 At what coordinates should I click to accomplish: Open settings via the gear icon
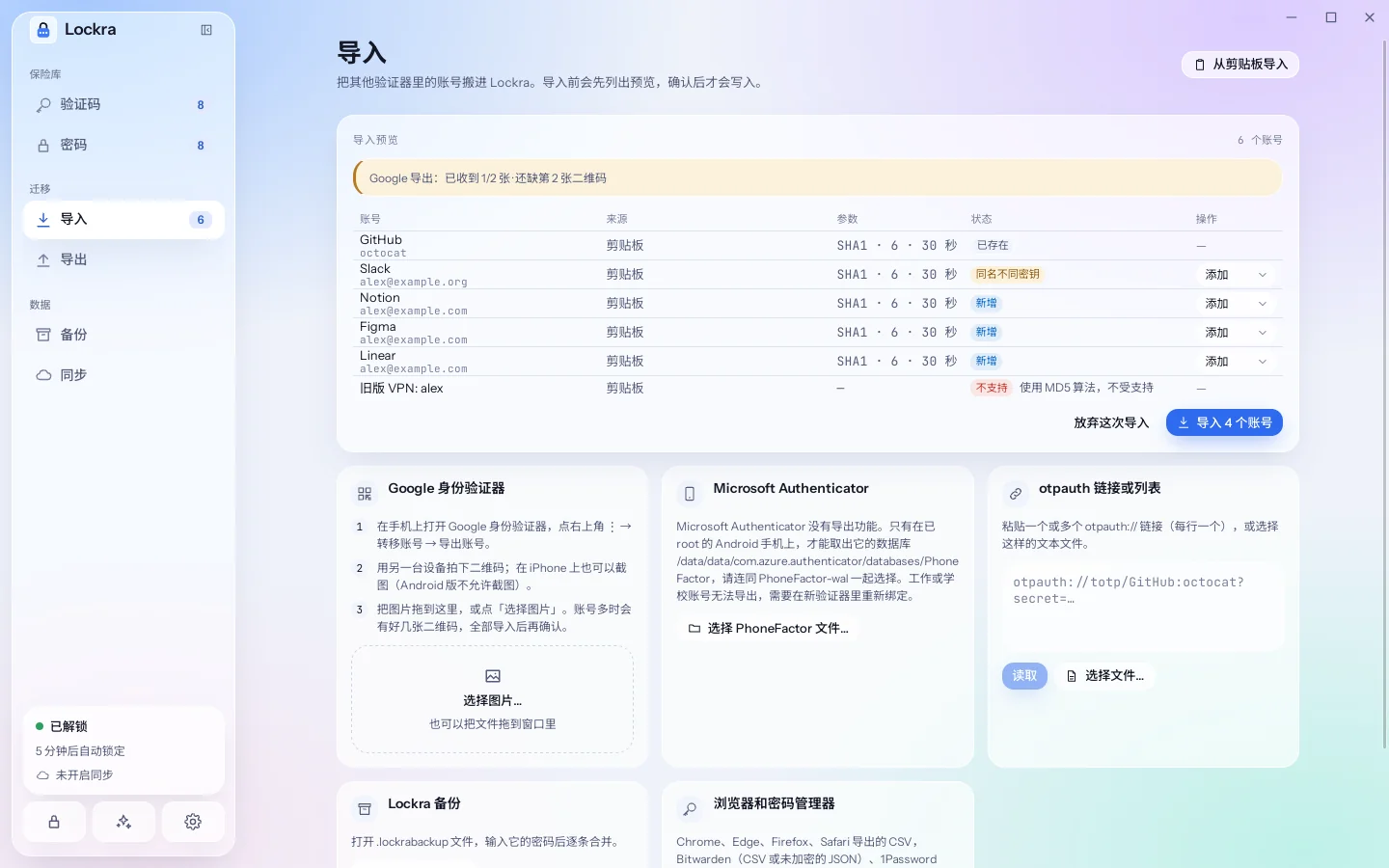point(193,822)
